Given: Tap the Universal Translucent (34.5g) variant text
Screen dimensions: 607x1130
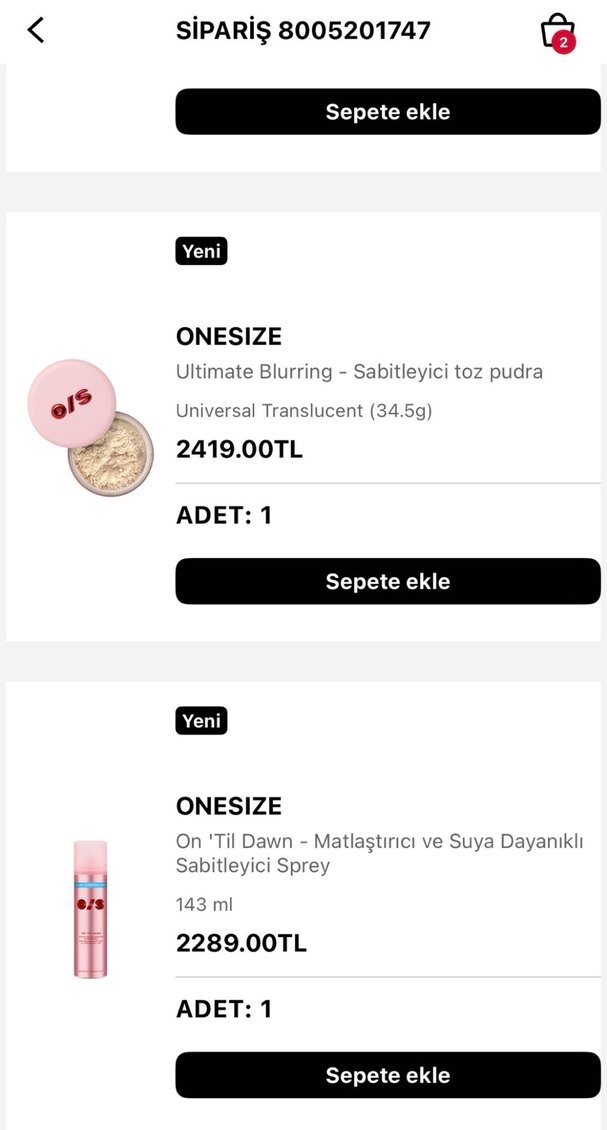Looking at the screenshot, I should [304, 411].
